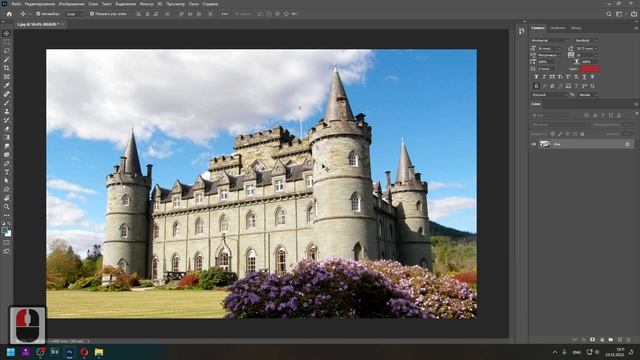Viewport: 640px width, 360px height.
Task: Open the Layers panel flyout menu
Action: pyautogui.click(x=636, y=104)
